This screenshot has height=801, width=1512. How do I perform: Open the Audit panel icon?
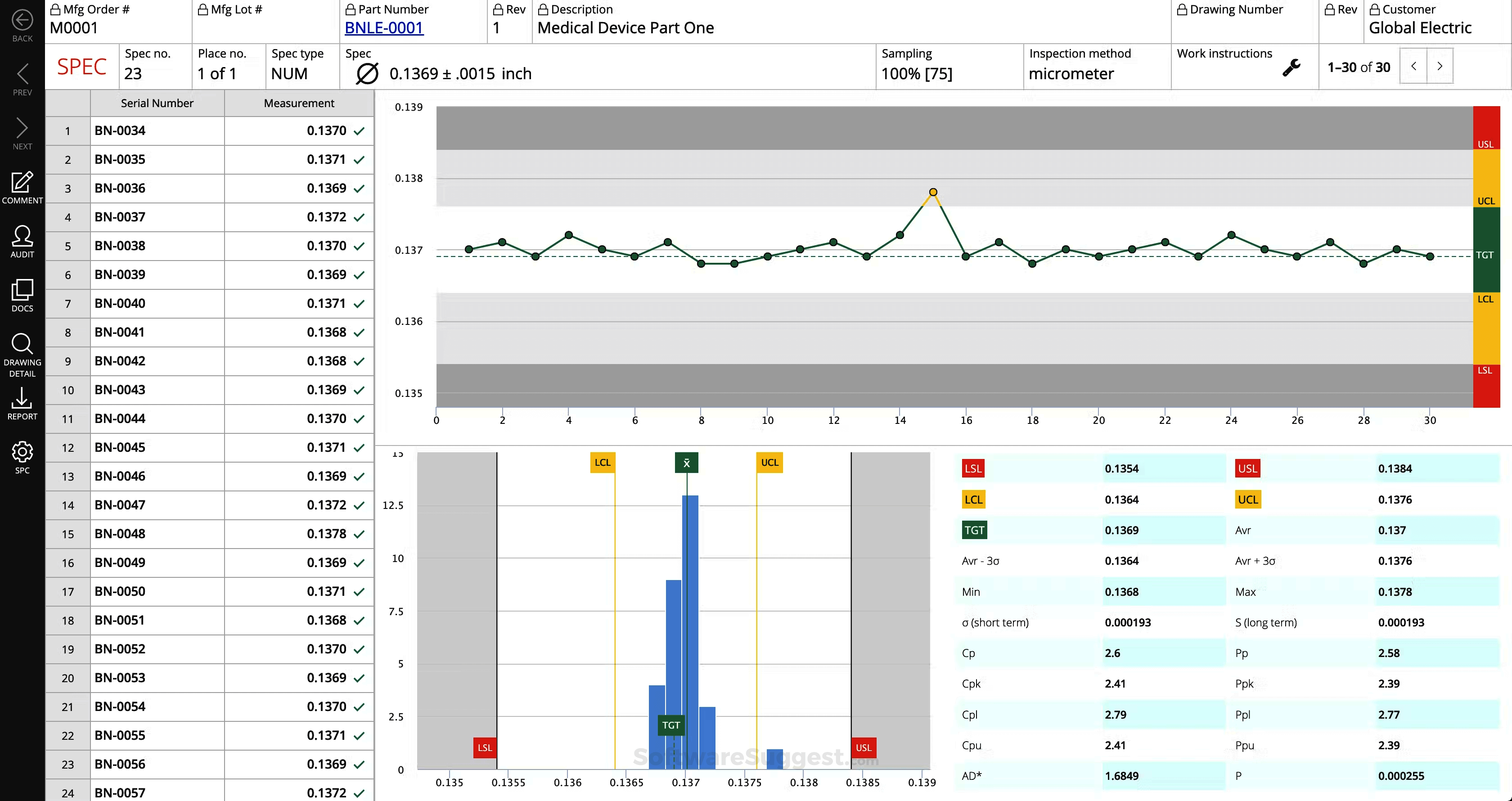pyautogui.click(x=22, y=237)
